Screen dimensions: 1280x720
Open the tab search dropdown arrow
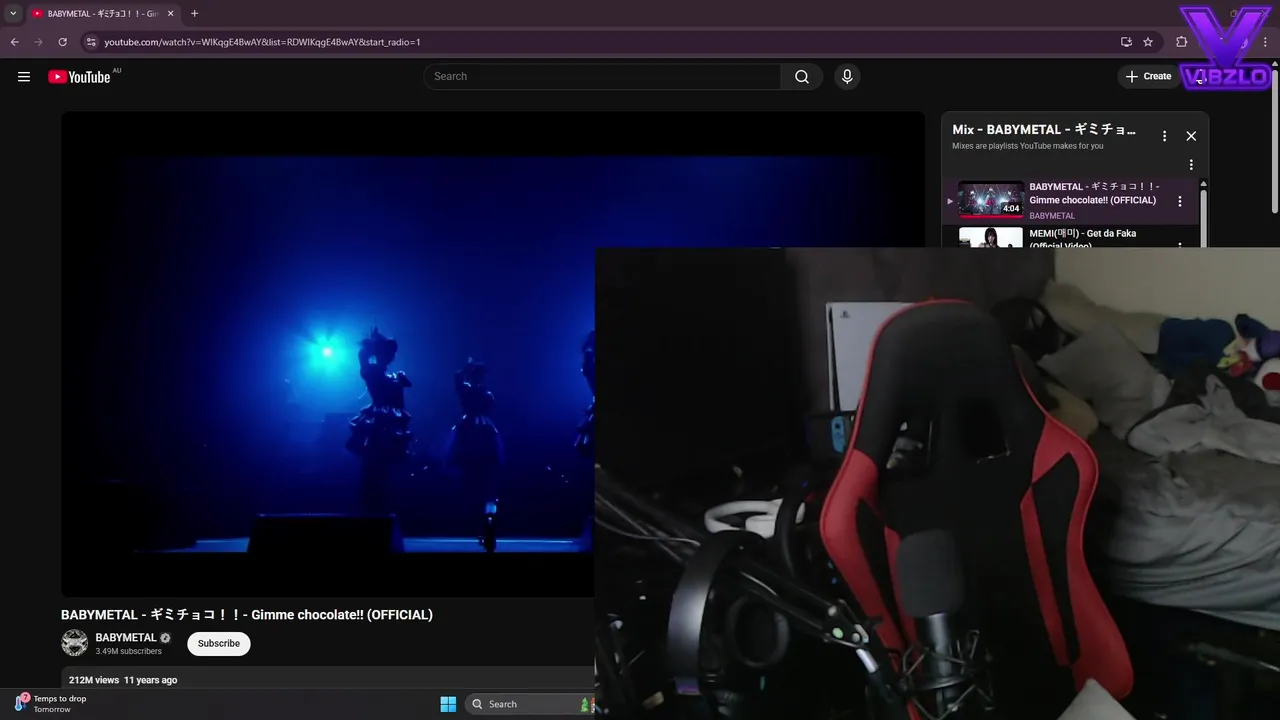click(x=13, y=13)
